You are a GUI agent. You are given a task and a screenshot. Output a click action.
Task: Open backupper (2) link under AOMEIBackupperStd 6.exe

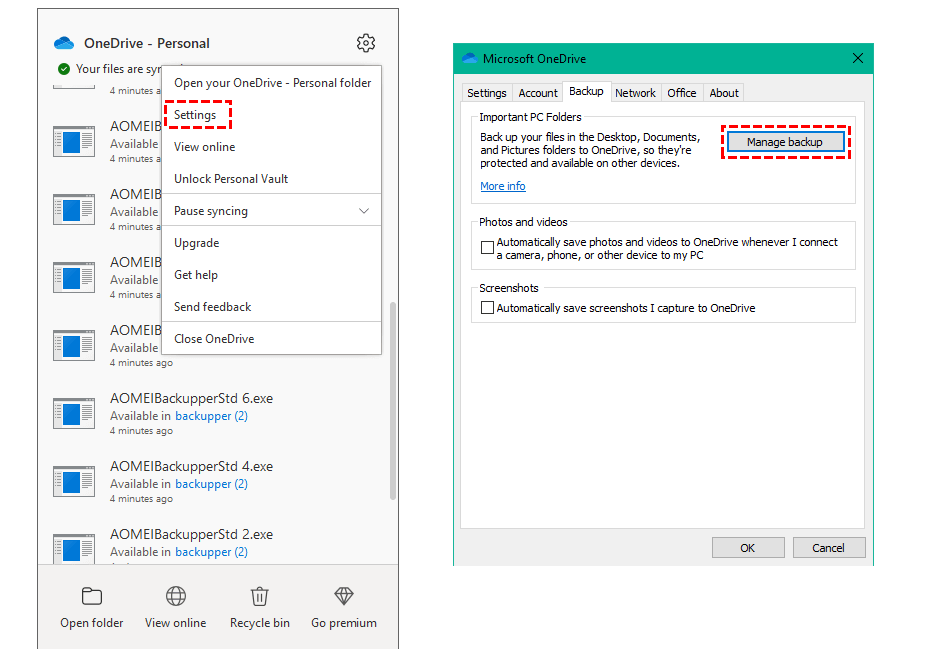(211, 416)
